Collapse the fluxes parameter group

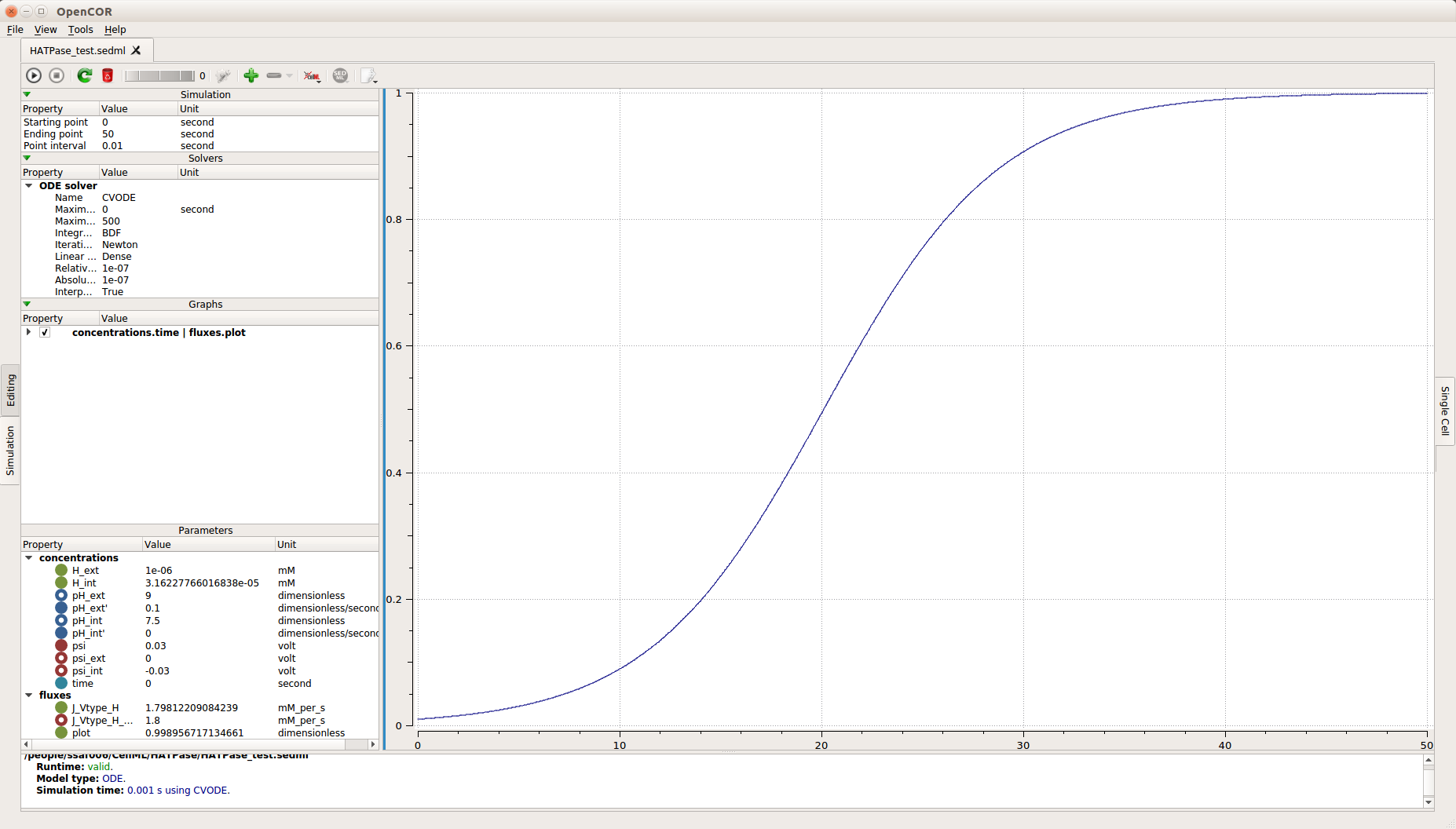pos(29,696)
